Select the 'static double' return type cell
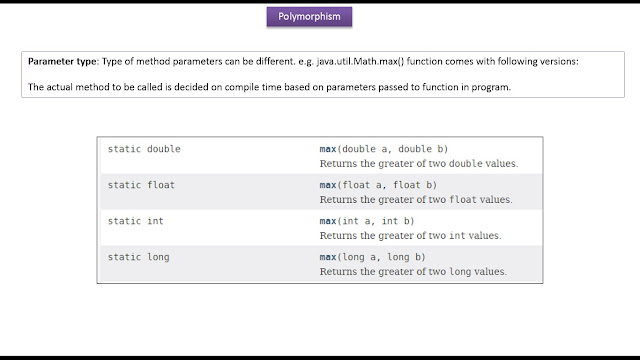 [144, 149]
